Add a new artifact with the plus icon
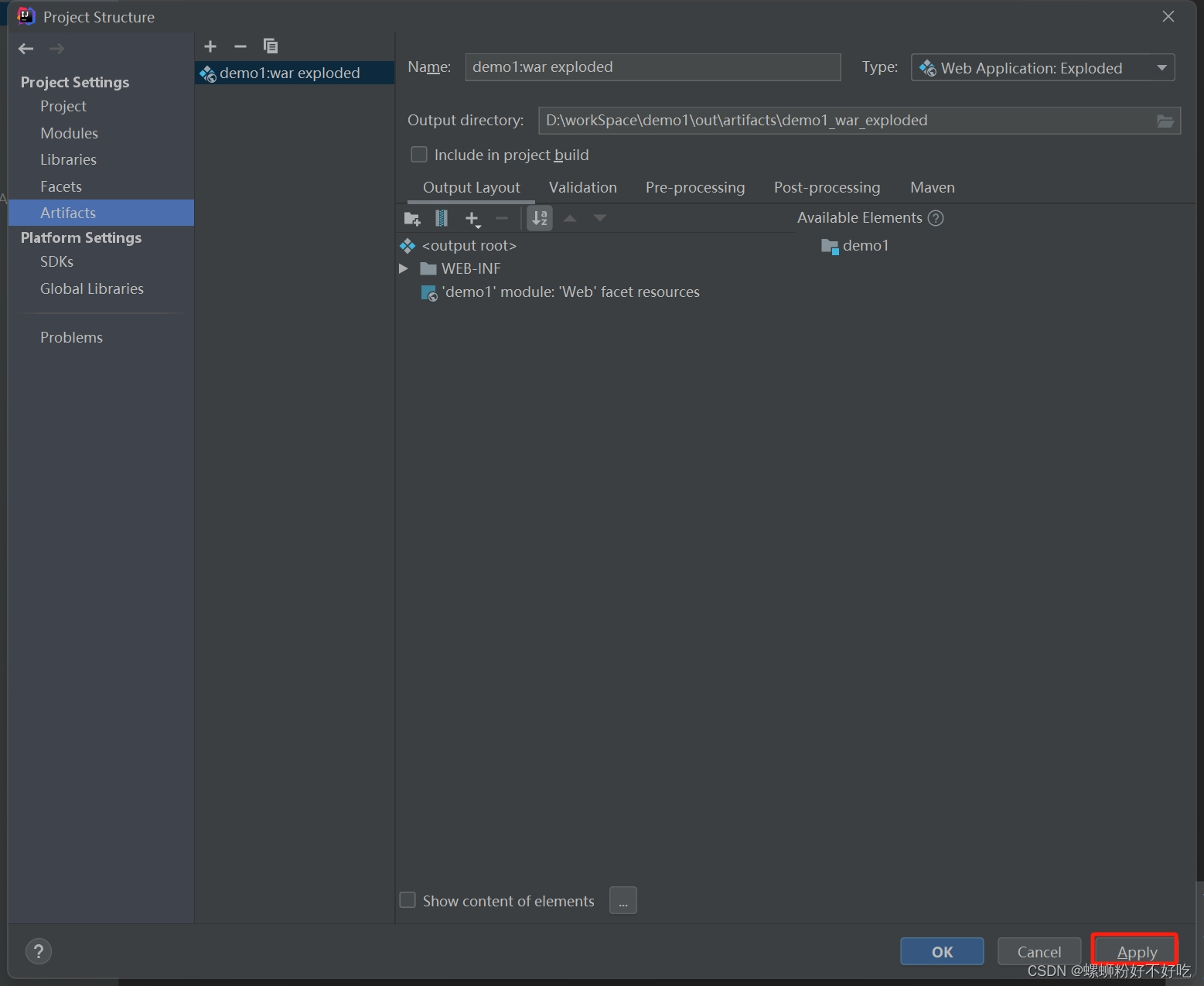Screen dimensions: 1204x986 pyautogui.click(x=210, y=46)
